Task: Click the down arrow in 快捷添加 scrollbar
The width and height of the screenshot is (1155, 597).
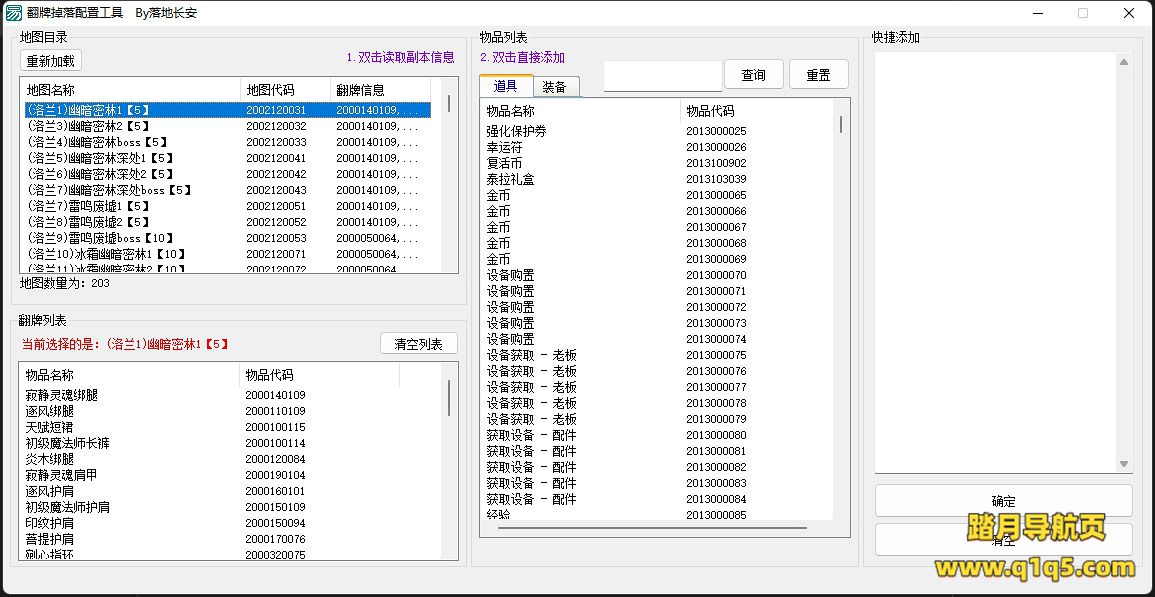Action: tap(1124, 464)
